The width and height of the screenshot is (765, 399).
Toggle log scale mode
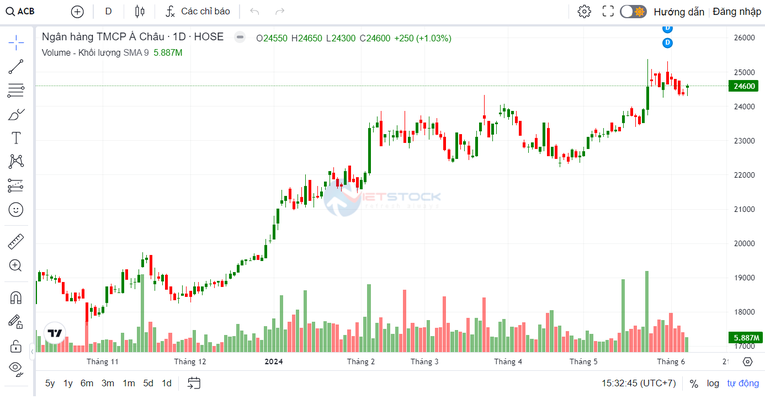point(713,383)
